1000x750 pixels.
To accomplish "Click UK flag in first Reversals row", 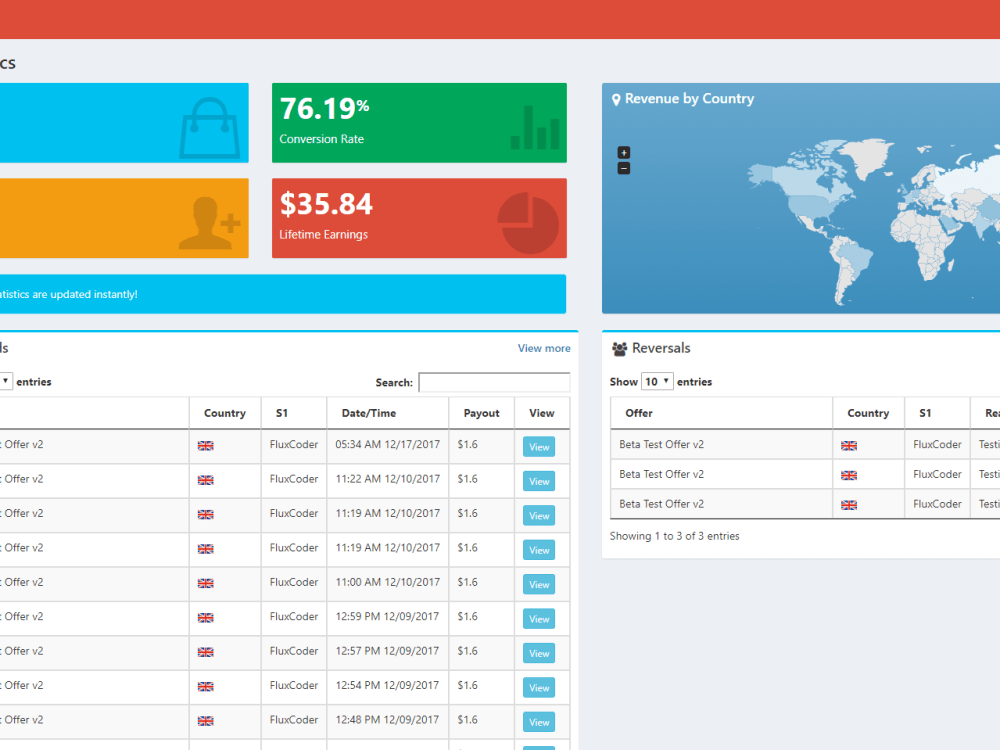I will pos(849,446).
